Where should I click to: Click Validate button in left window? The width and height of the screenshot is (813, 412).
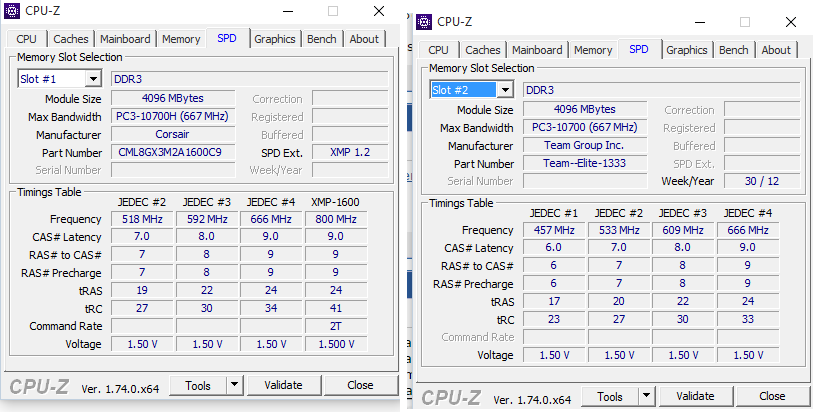283,385
